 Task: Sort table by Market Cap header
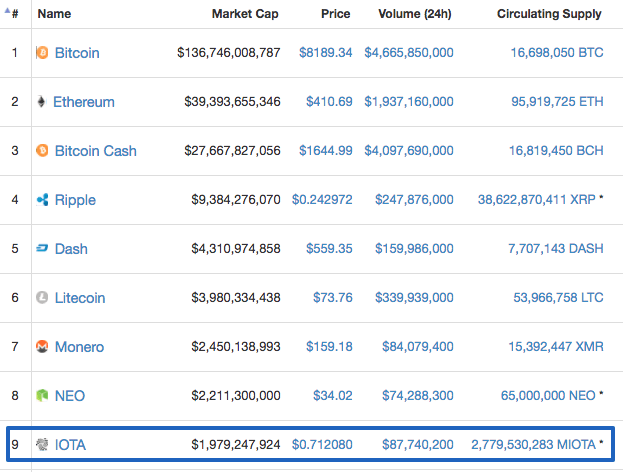click(x=245, y=14)
